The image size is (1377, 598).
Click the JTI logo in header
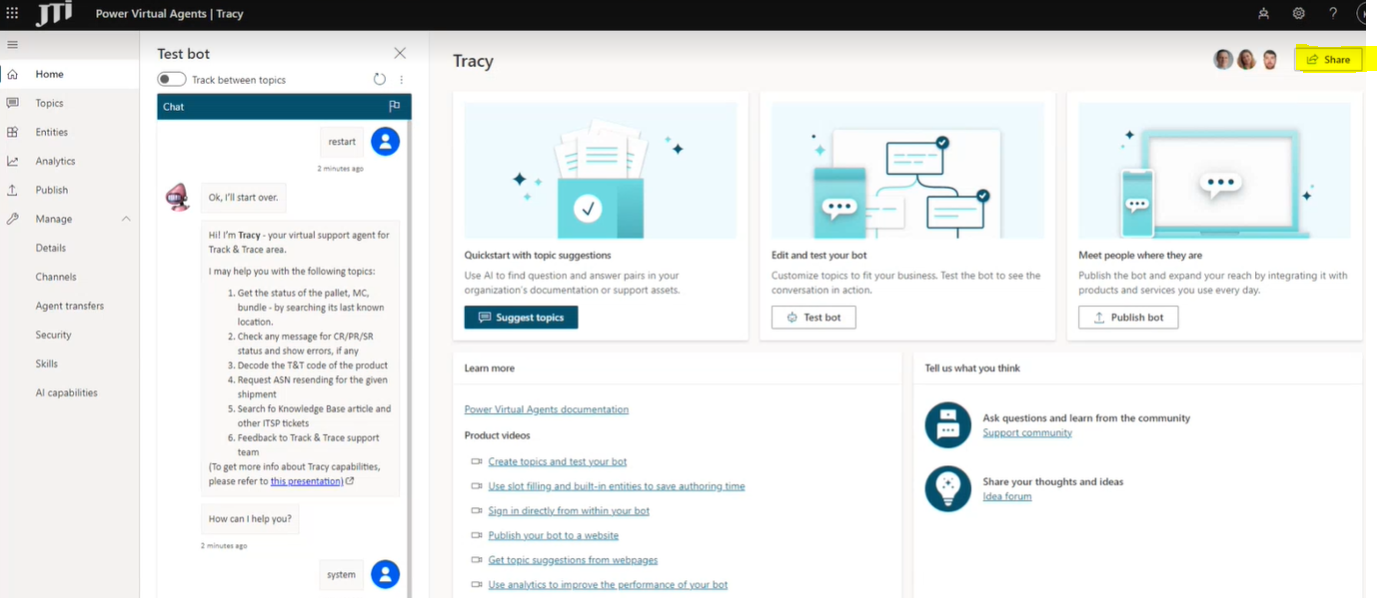54,14
